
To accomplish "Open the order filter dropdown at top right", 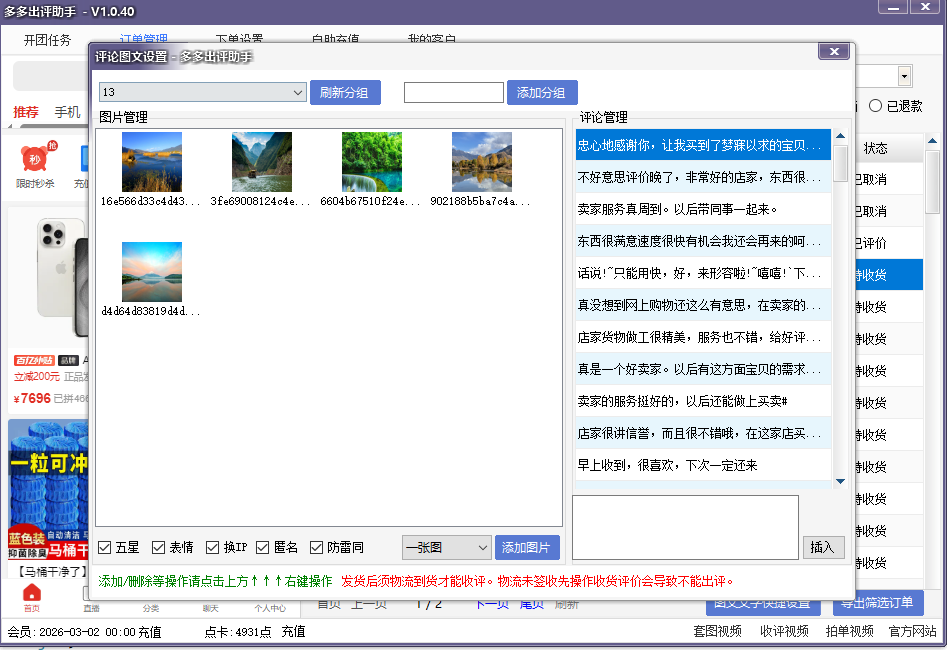I will pos(902,76).
